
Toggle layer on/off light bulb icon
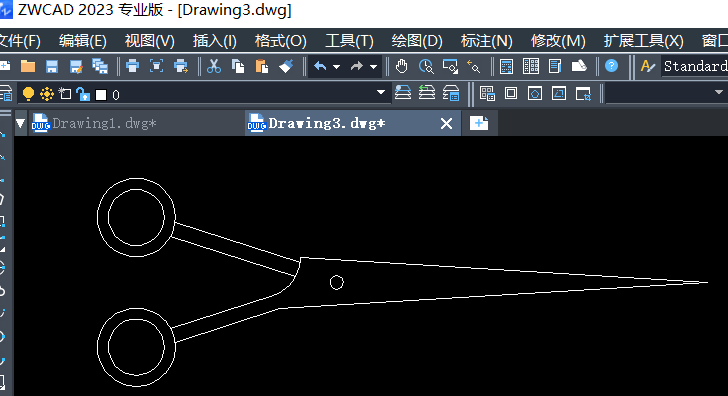[x=28, y=94]
